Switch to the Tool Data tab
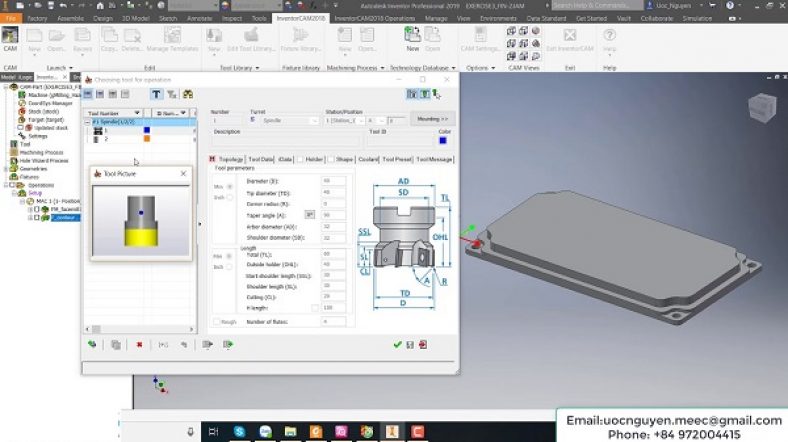Viewport: 788px width, 442px height. click(x=260, y=159)
